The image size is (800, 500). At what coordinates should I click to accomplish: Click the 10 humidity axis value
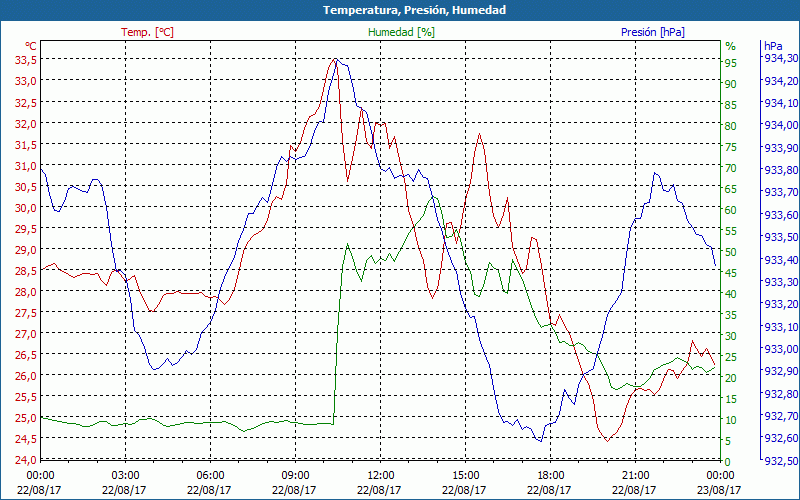tap(731, 420)
